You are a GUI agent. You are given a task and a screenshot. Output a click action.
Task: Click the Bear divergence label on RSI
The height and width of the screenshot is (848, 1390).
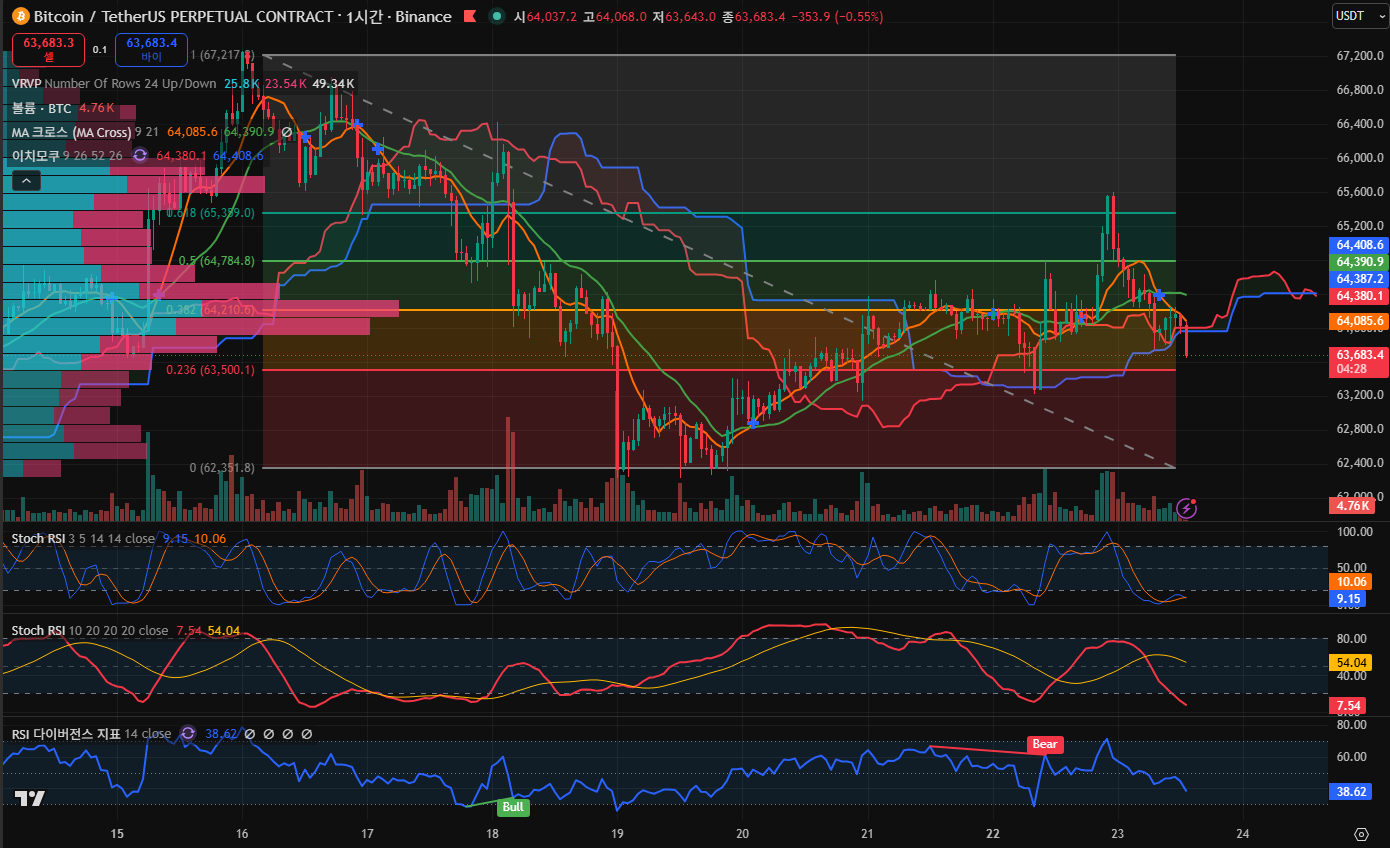click(1045, 744)
